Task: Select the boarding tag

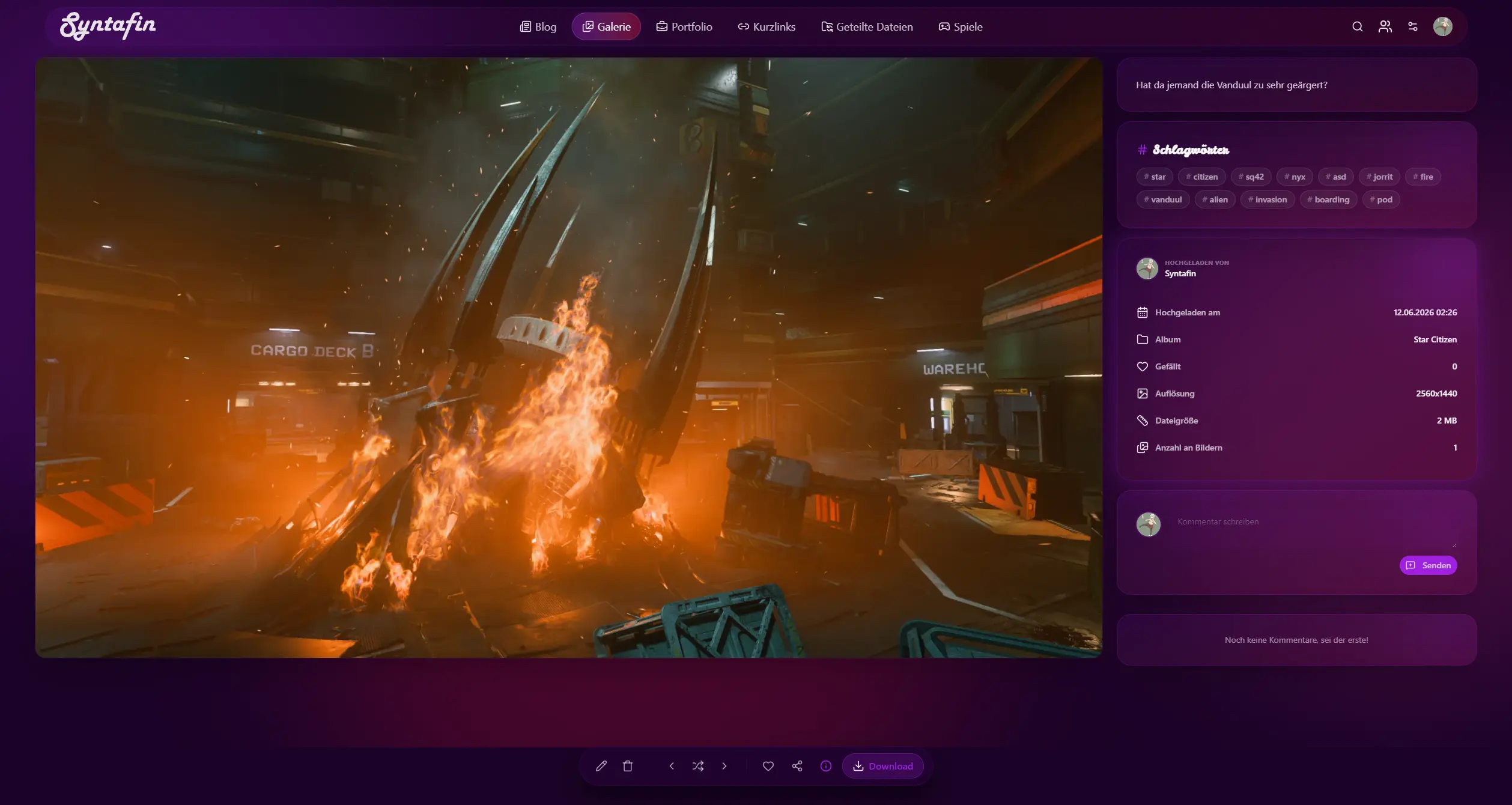Action: (x=1329, y=199)
